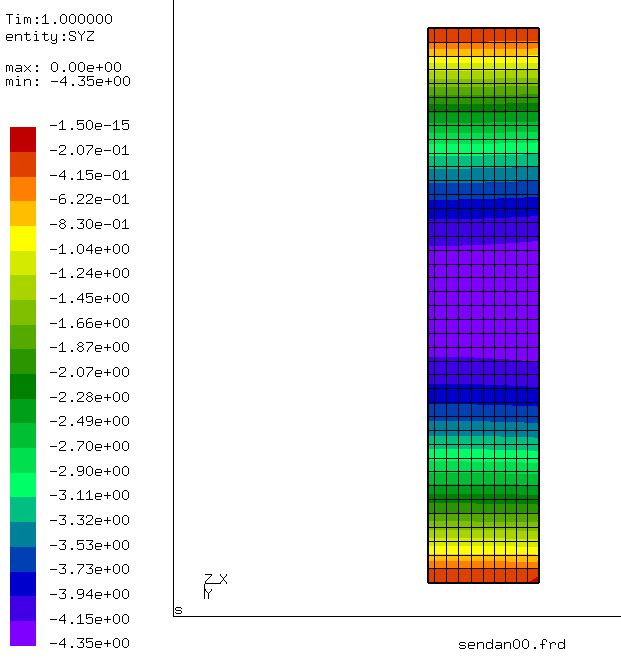The image size is (621, 662).
Task: Click legend value -3.73e+00
Action: (x=89, y=569)
